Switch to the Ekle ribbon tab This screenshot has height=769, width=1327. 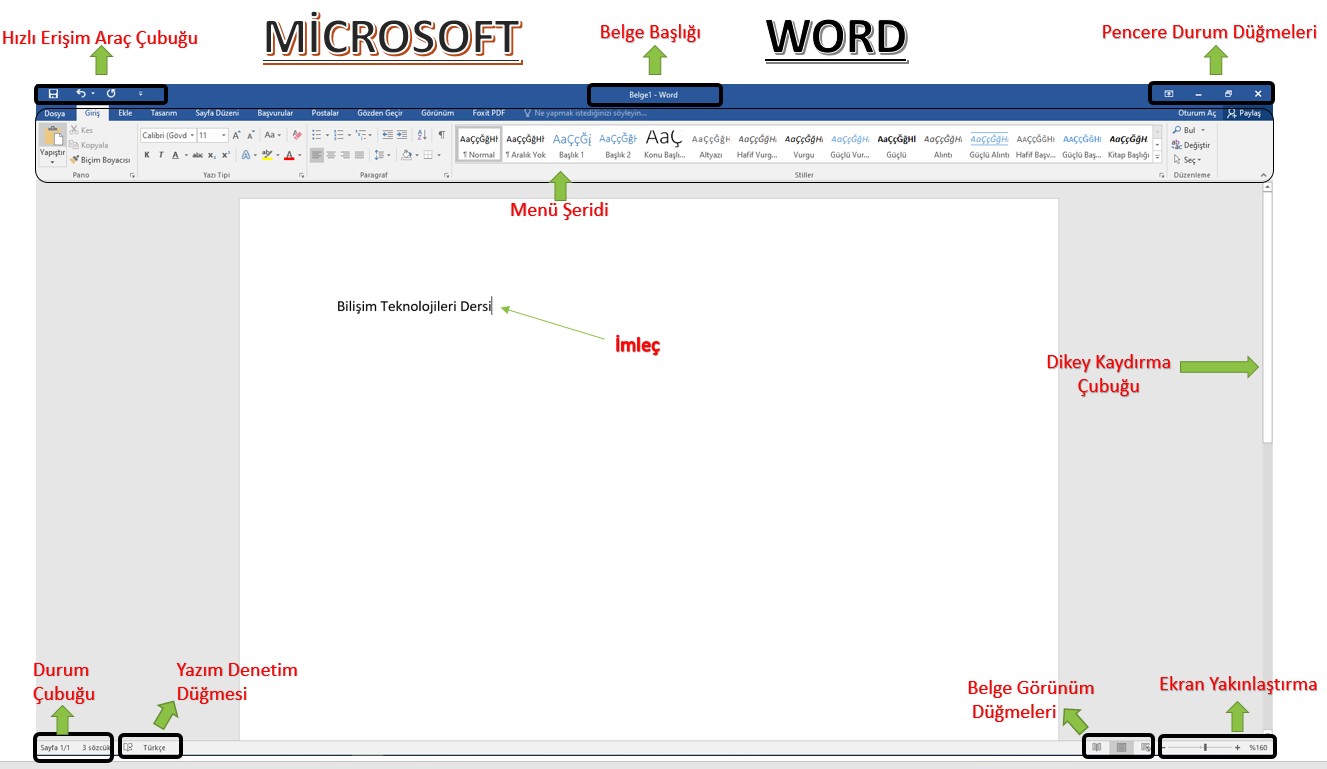126,113
